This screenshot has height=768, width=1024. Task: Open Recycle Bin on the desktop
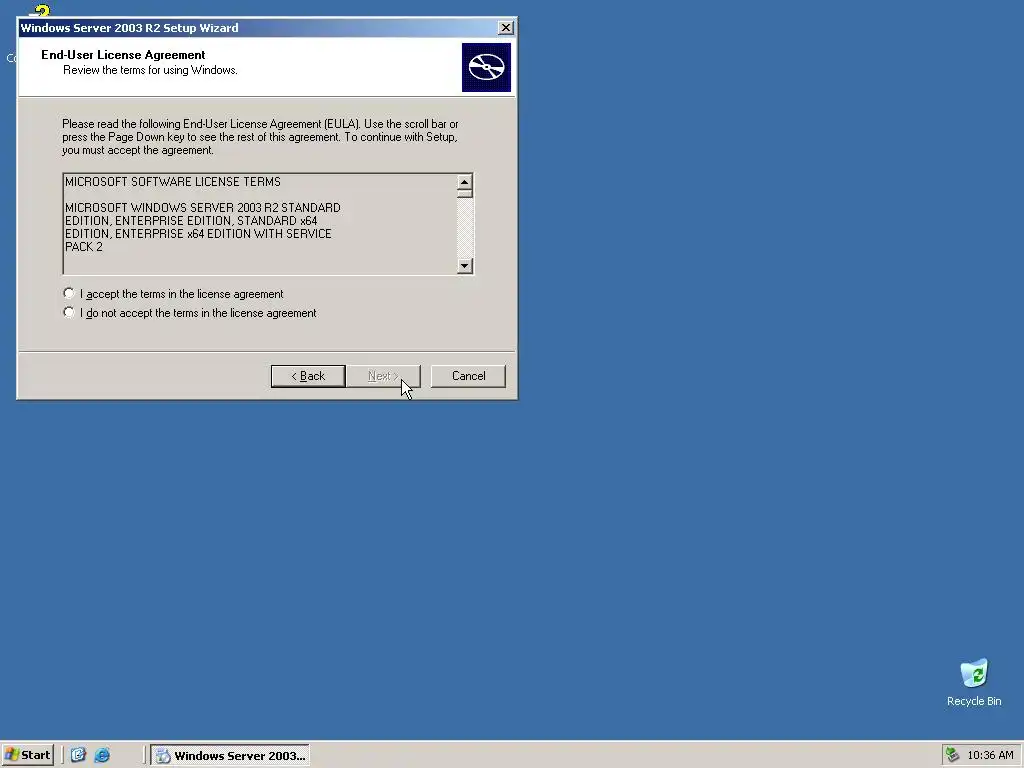[x=974, y=682]
